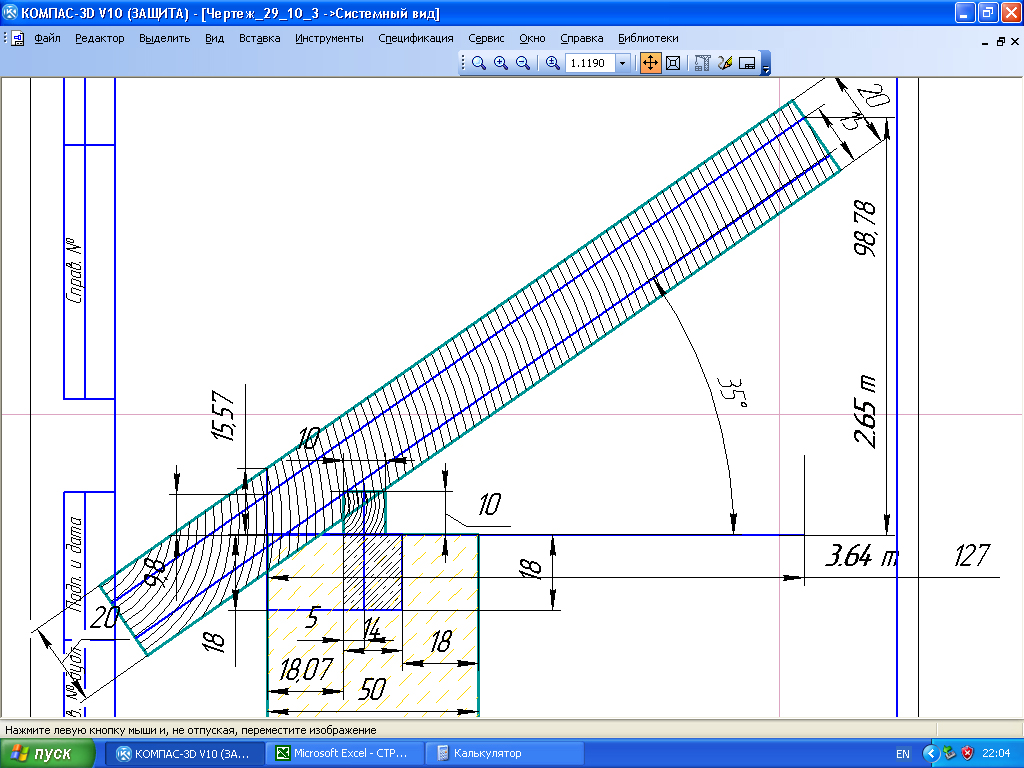Image resolution: width=1024 pixels, height=768 pixels.
Task: Click the show all fit icon
Action: (673, 63)
